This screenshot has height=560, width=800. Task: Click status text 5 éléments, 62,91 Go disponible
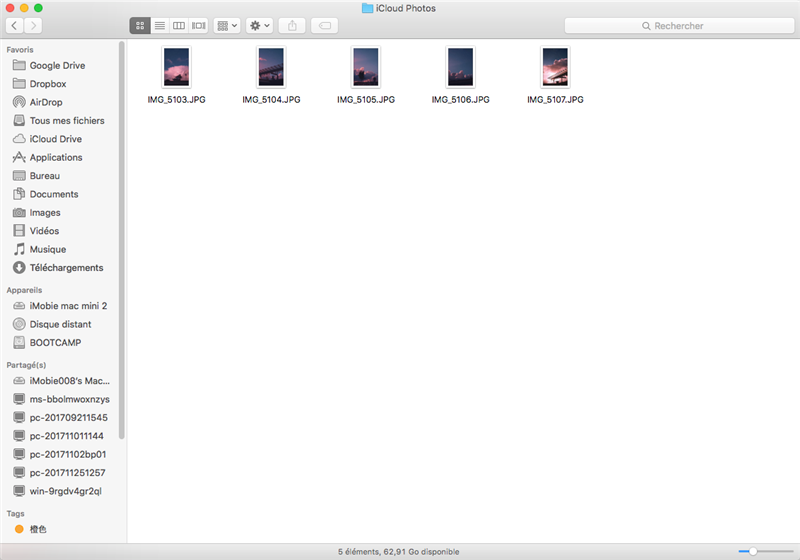pos(398,551)
